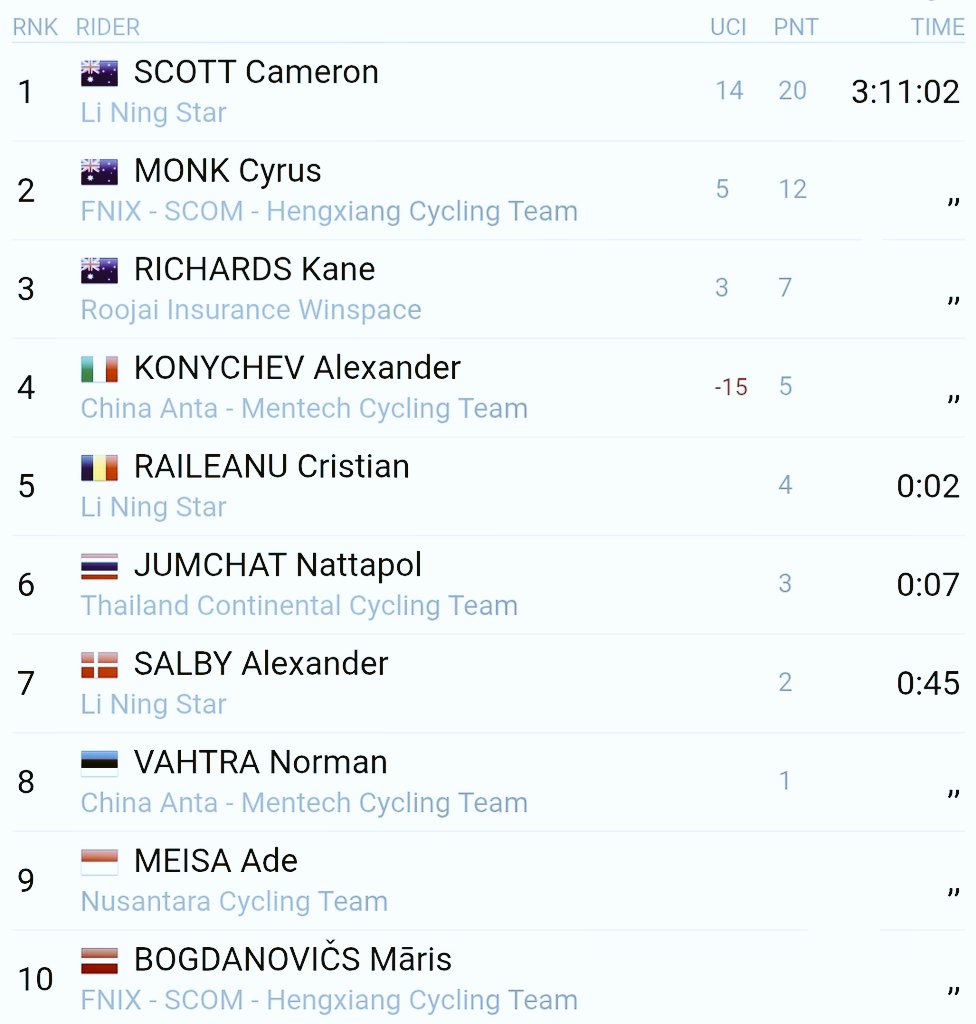Screen dimensions: 976x1024
Task: Click the Danish flag beside SALBY Alexander
Action: (x=99, y=664)
